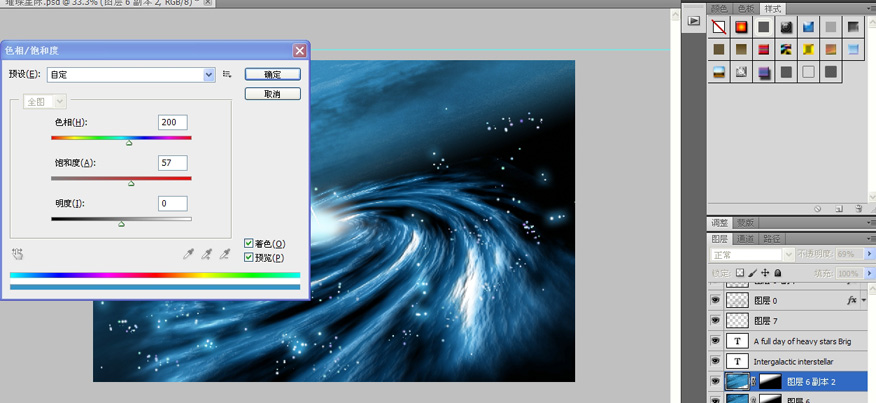
Task: Click the play-arrow icon in collapsed panel dock
Action: (693, 21)
